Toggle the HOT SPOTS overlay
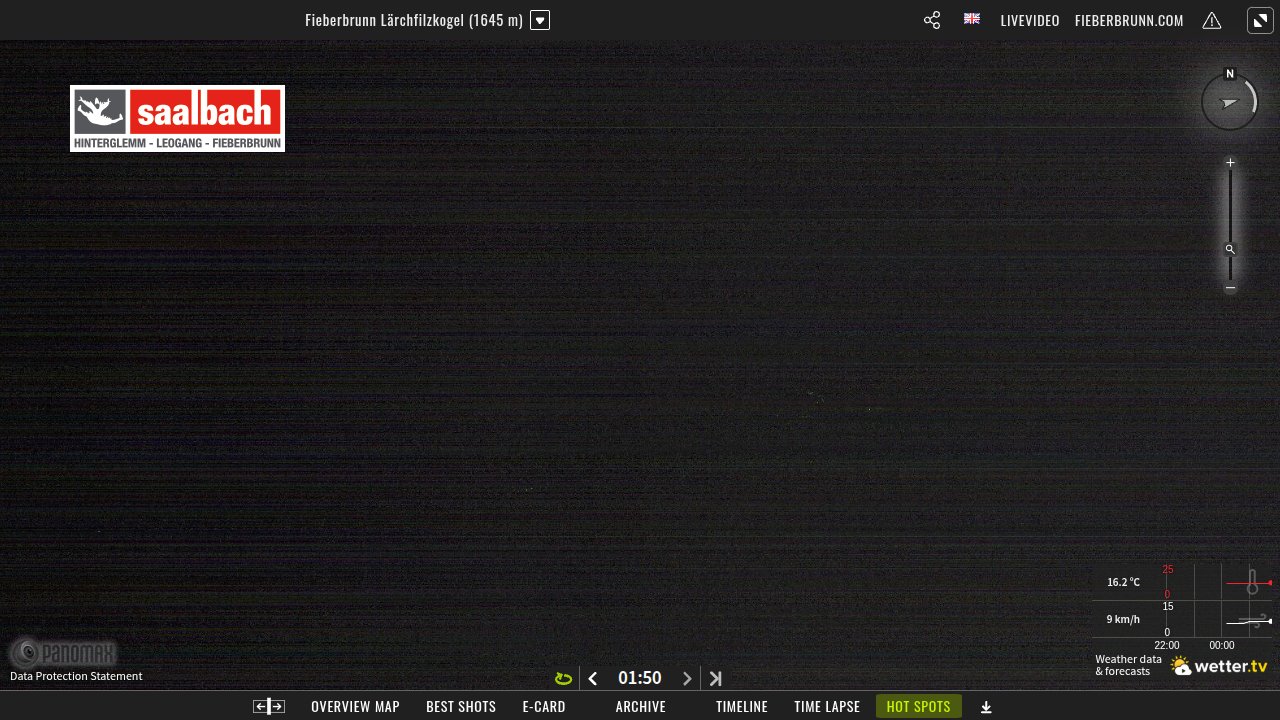Screen dimensions: 1280x720 (919, 706)
